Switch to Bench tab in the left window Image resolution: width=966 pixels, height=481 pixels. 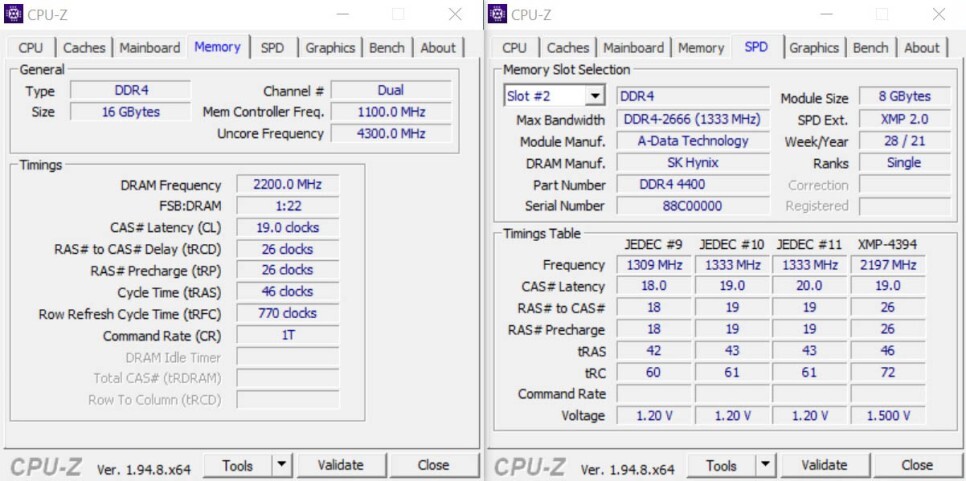click(x=387, y=47)
